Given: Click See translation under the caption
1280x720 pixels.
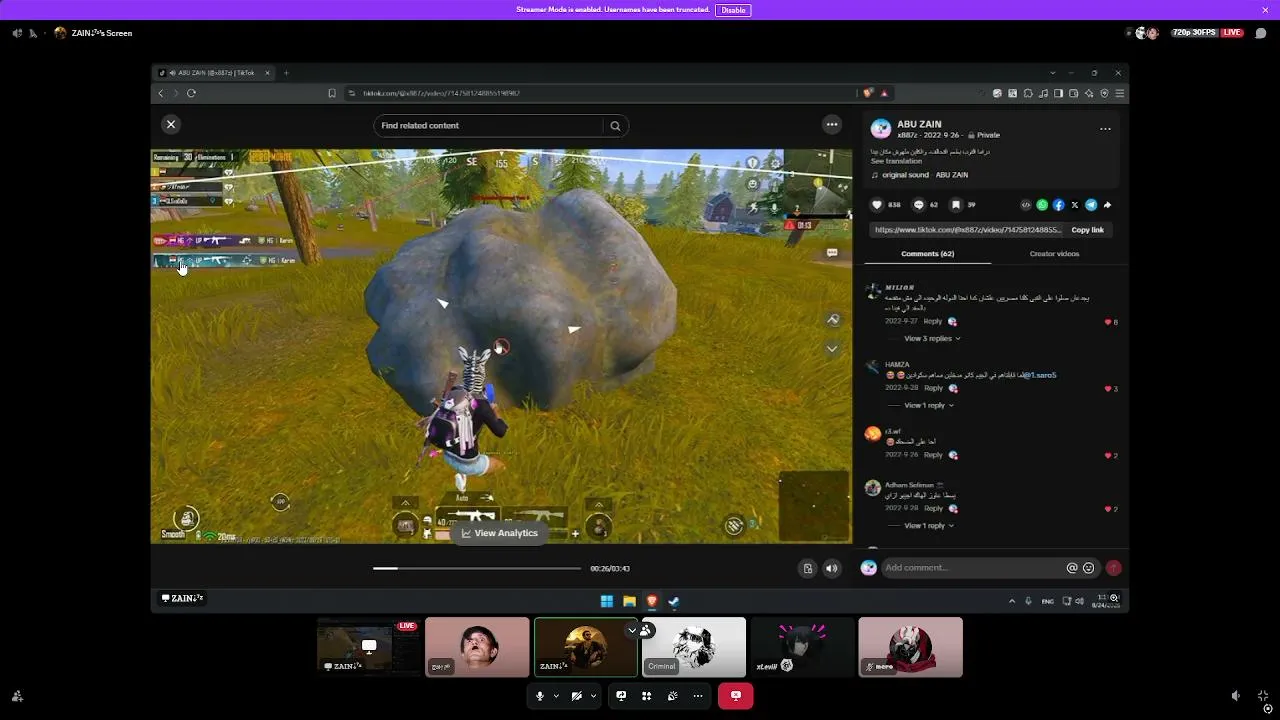Looking at the screenshot, I should tap(896, 161).
